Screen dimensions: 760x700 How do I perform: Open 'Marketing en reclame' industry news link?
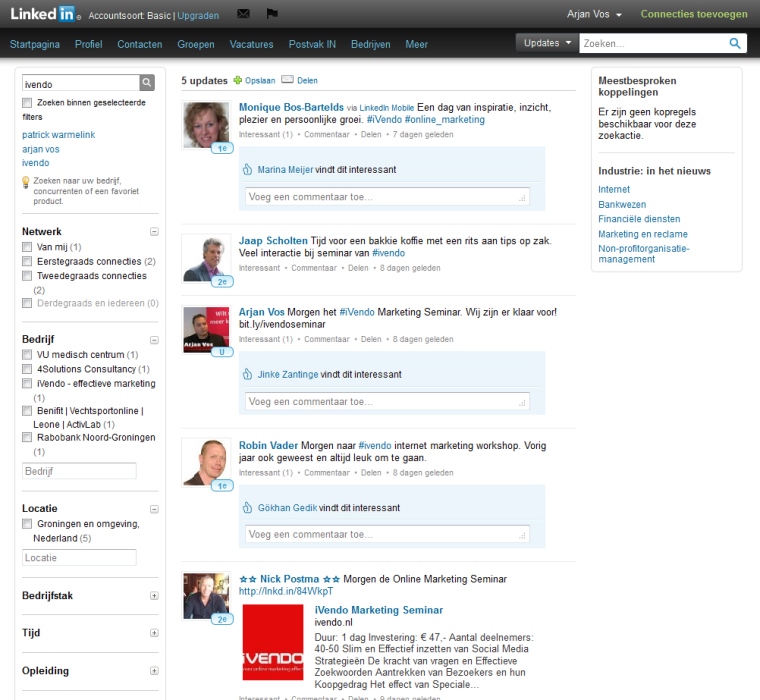tap(643, 234)
